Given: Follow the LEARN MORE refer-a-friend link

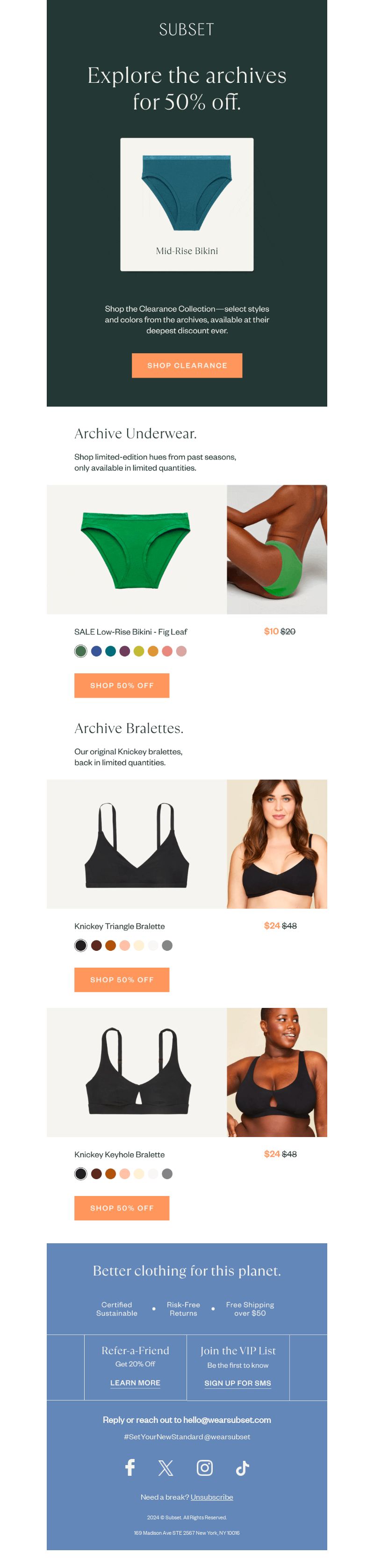Looking at the screenshot, I should tap(135, 1382).
